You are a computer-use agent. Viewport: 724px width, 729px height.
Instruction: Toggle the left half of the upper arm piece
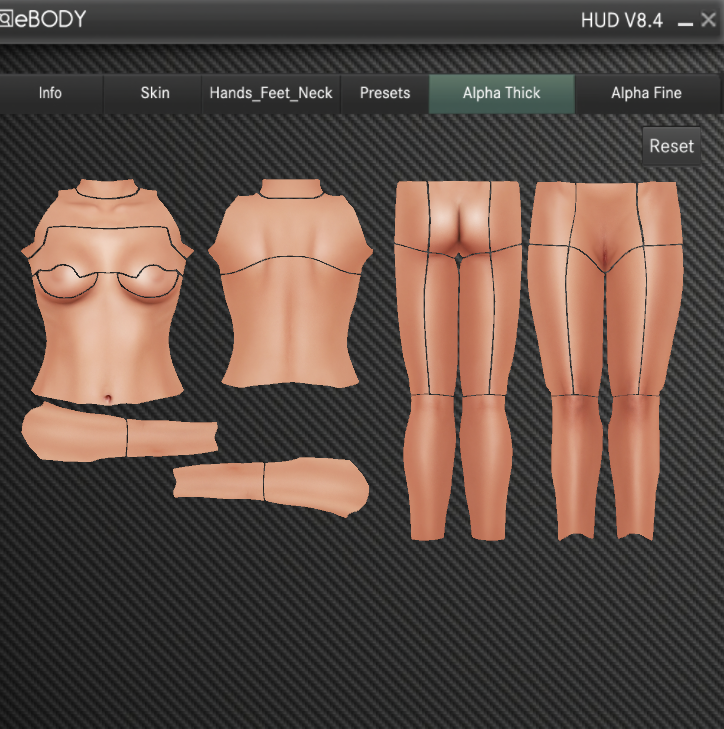point(75,432)
